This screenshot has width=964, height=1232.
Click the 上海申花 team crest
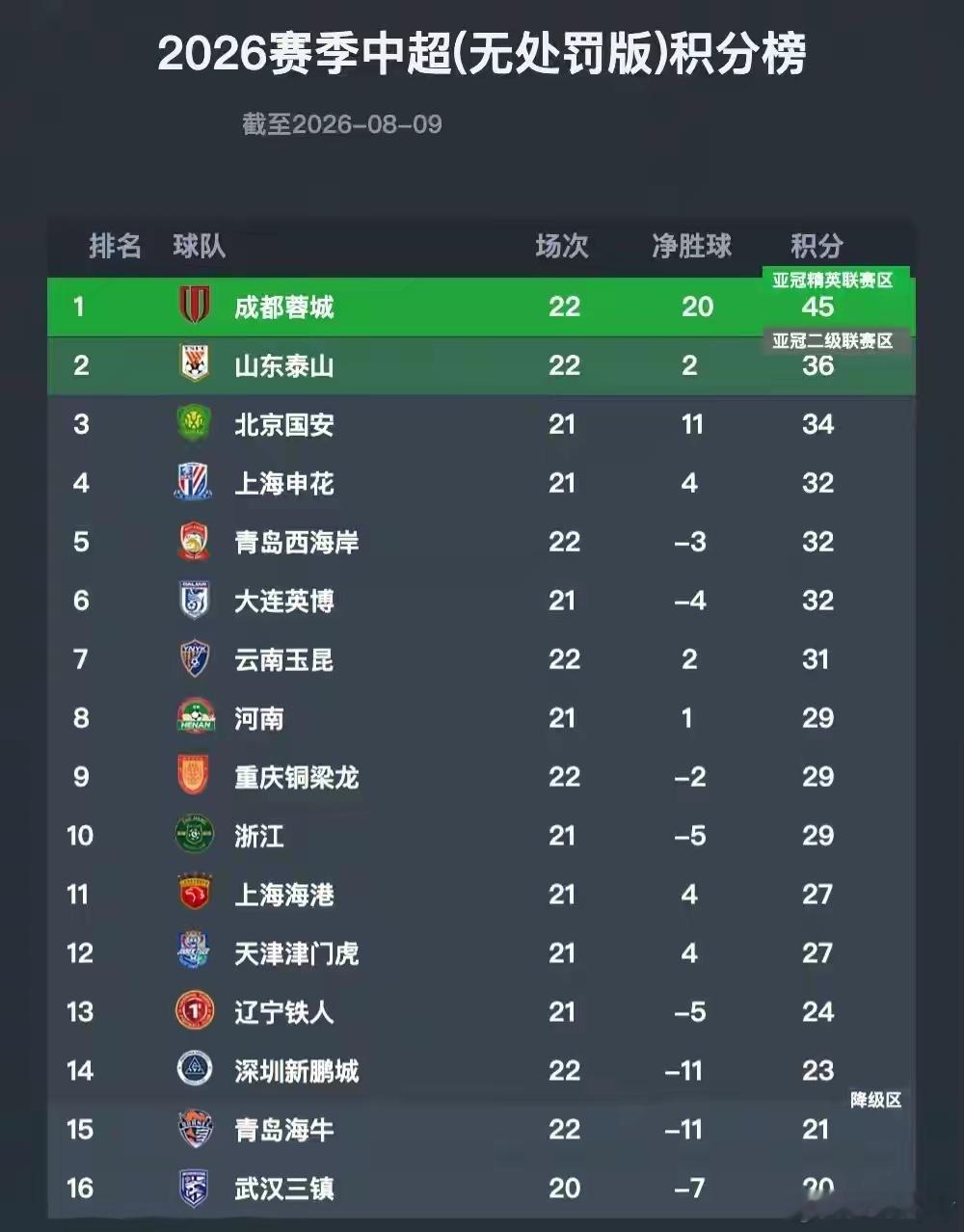(x=194, y=482)
